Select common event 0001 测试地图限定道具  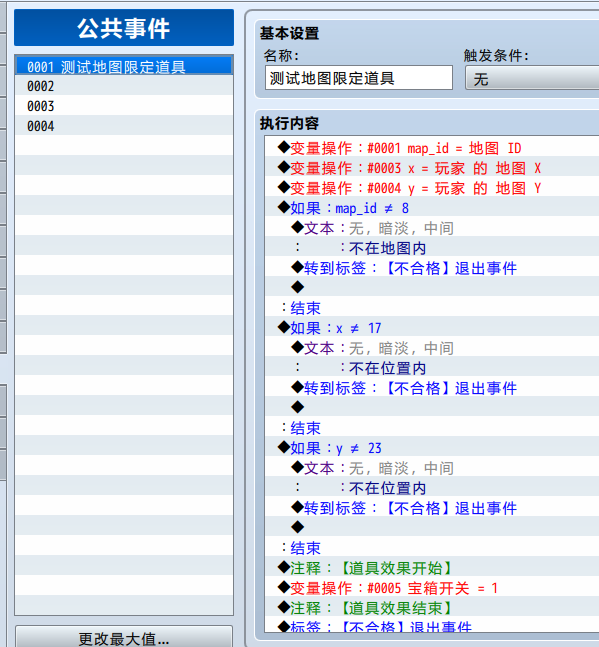(124, 66)
